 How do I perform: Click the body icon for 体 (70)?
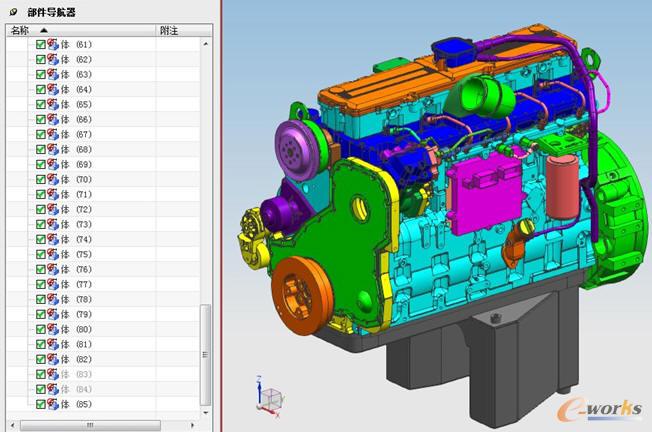52,180
